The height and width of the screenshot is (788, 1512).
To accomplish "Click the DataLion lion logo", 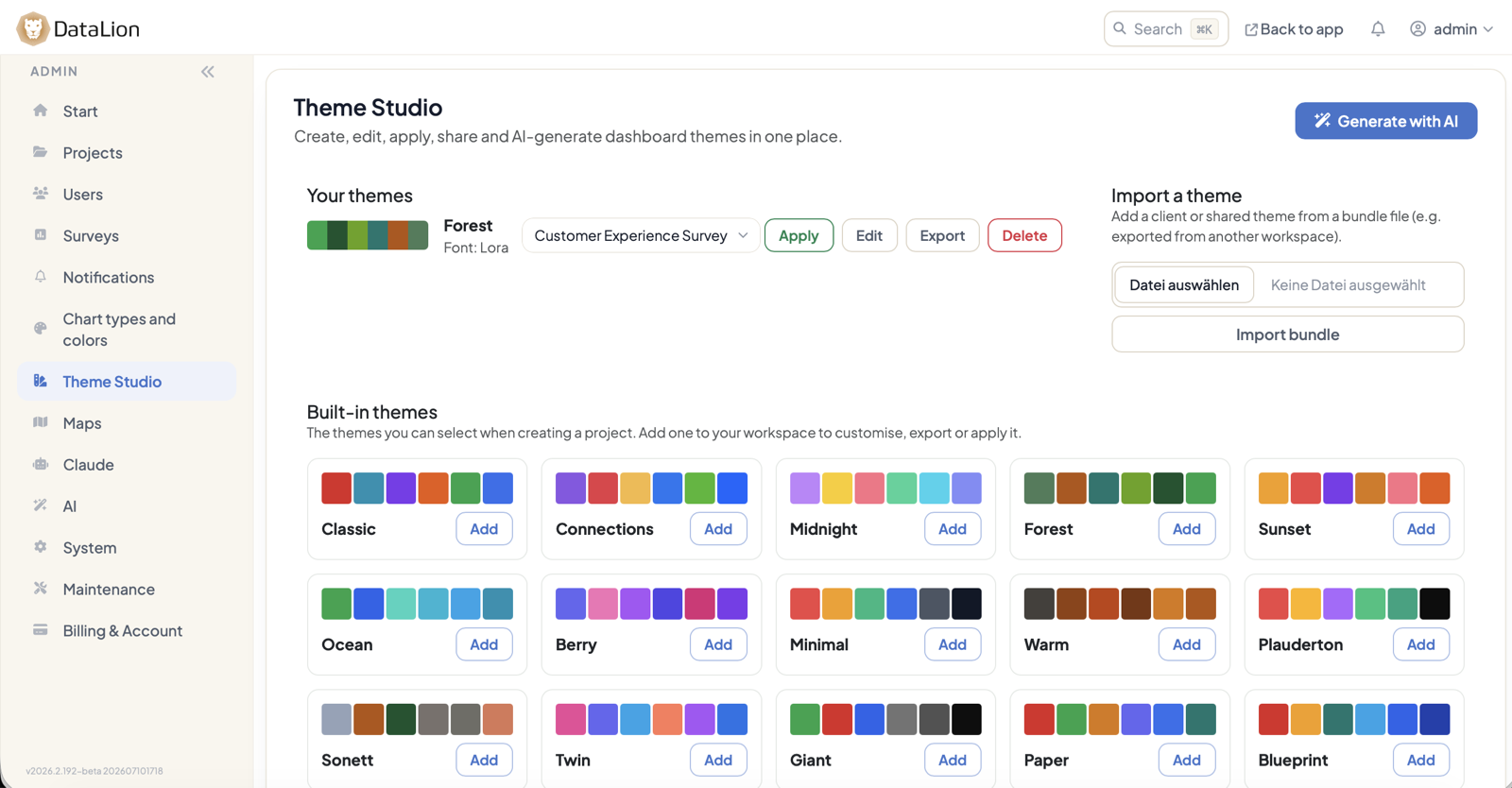I will (x=32, y=28).
